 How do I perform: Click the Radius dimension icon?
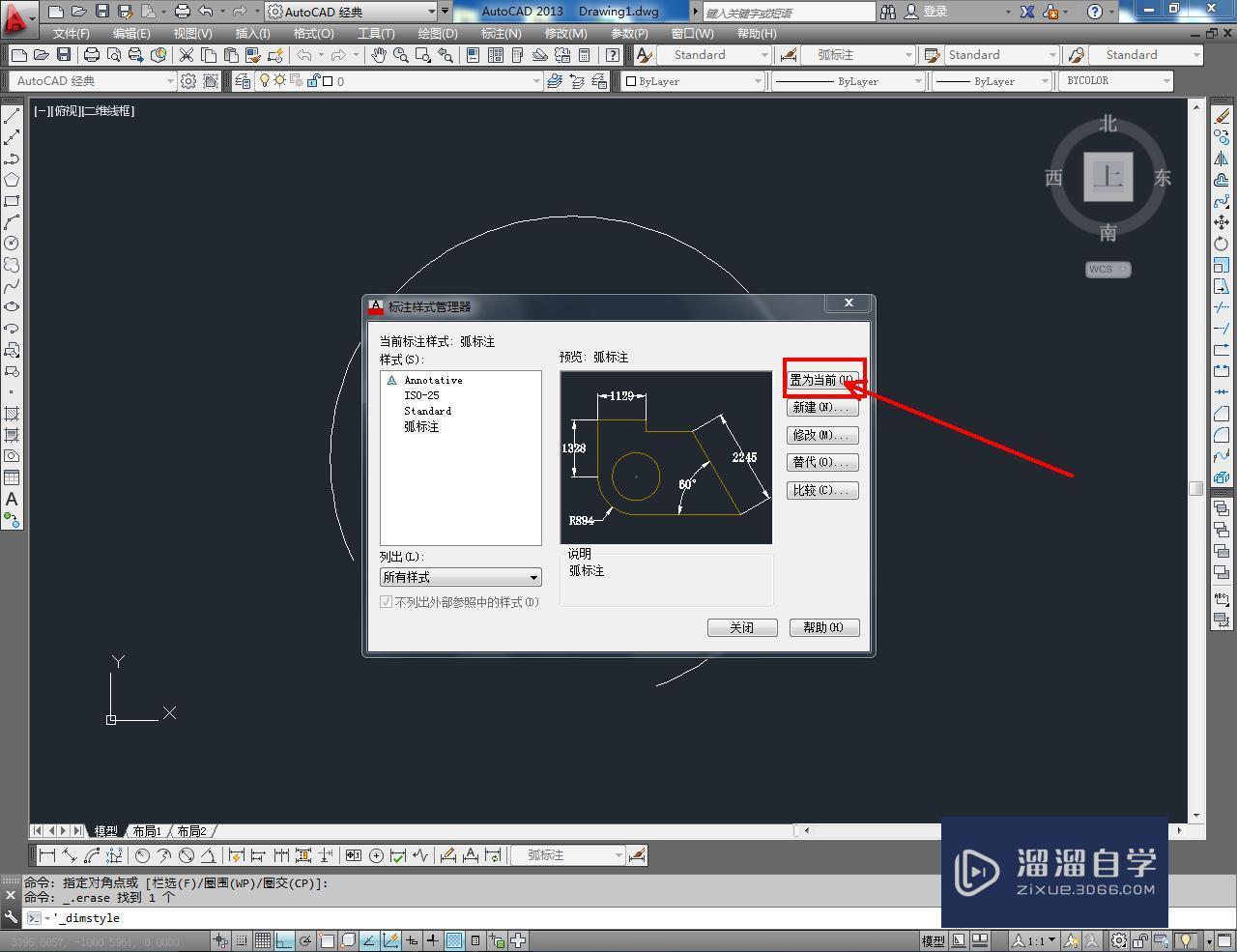tap(142, 855)
